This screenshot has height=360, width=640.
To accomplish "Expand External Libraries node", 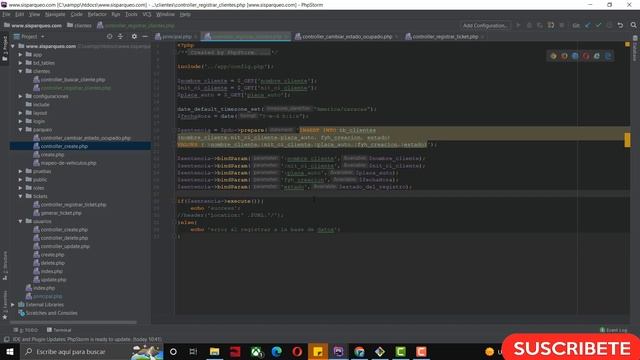I will [13, 304].
